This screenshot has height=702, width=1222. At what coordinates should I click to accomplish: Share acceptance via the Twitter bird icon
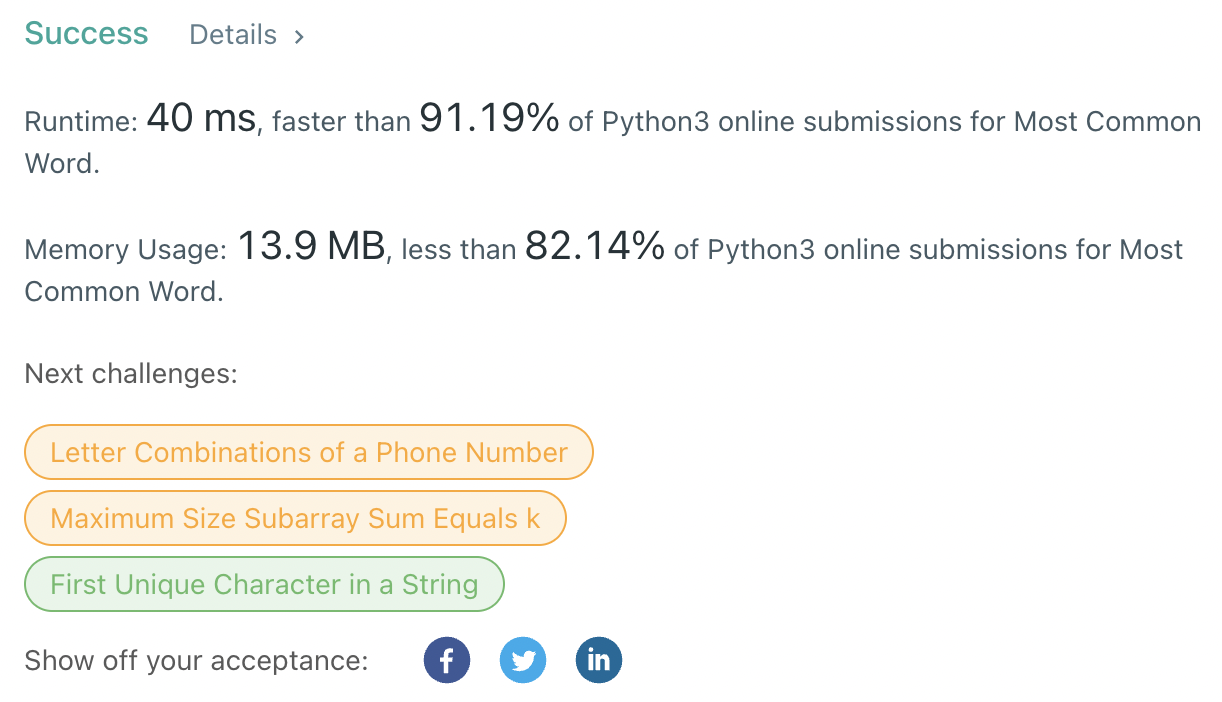(x=523, y=660)
